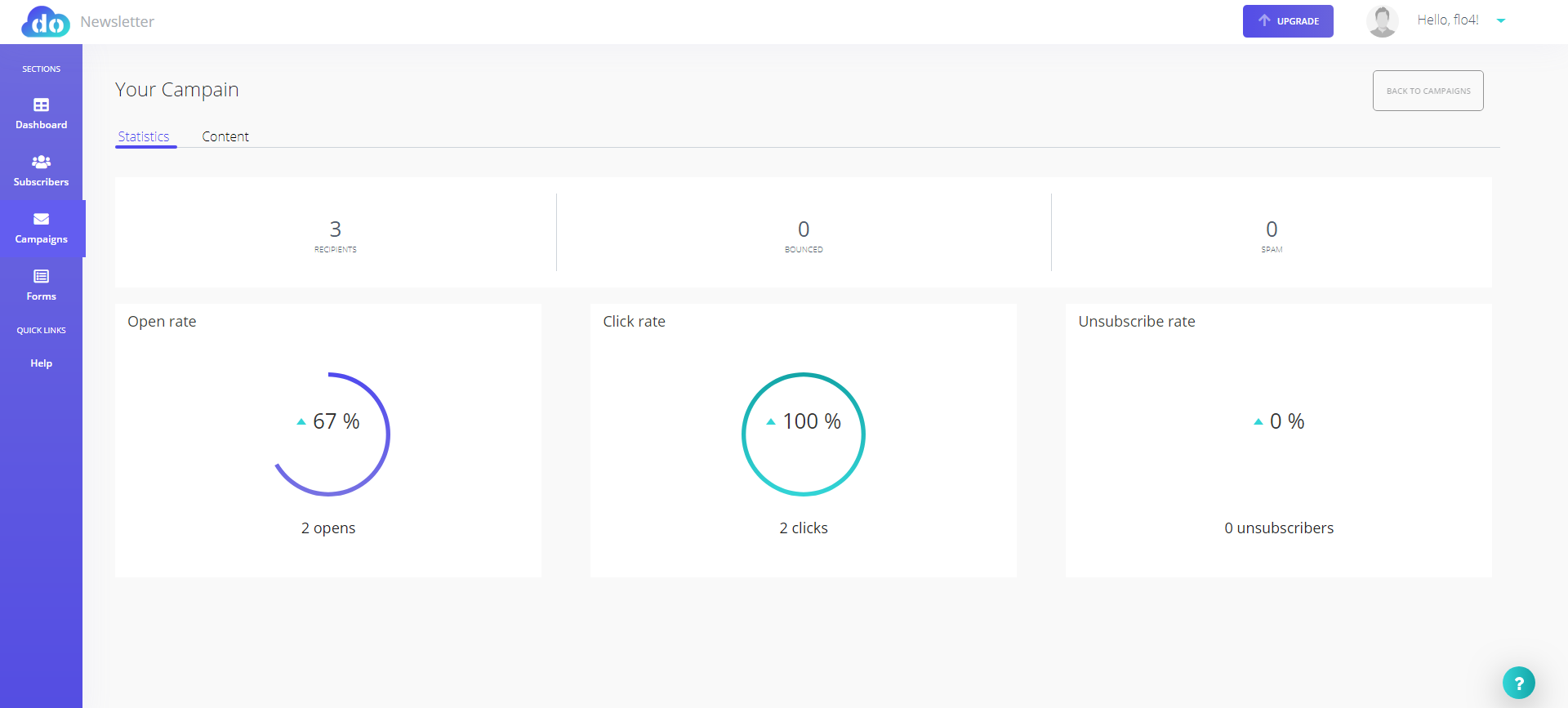Open the Dashboard section icon

coord(41,105)
